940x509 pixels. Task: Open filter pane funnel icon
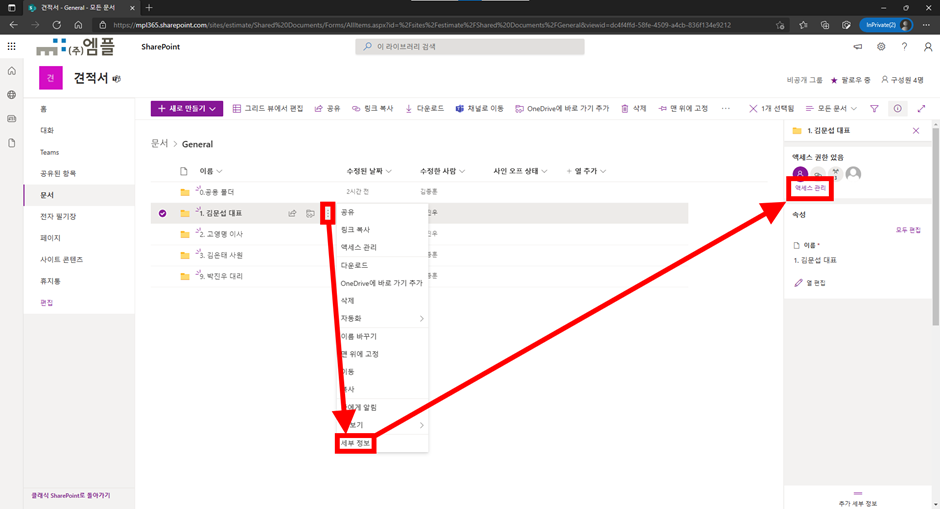[874, 109]
